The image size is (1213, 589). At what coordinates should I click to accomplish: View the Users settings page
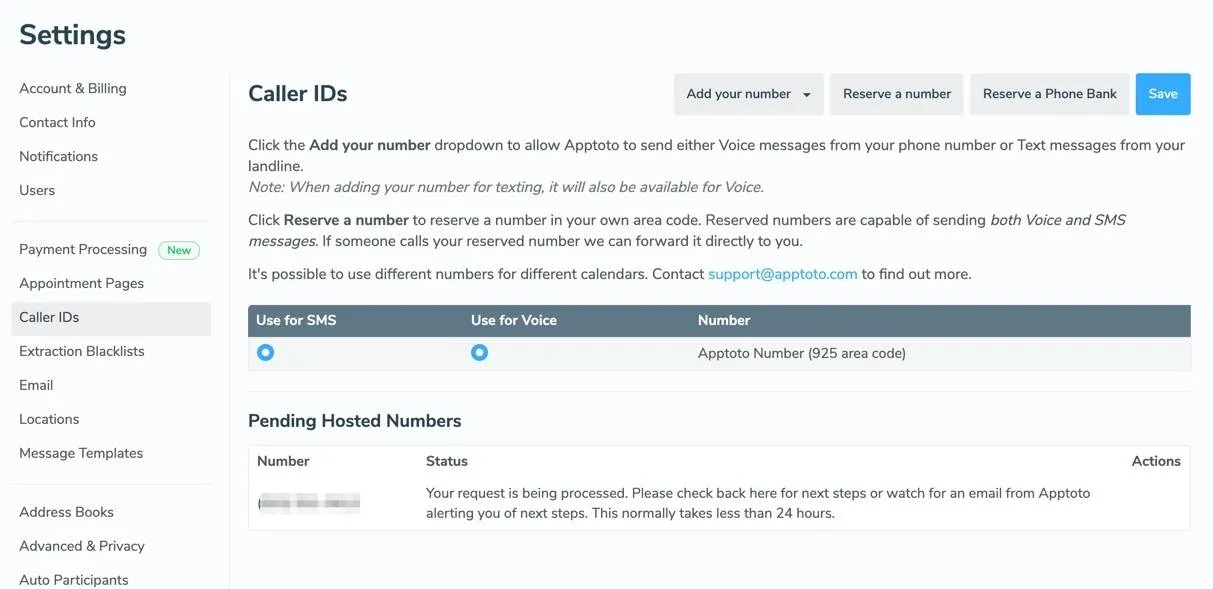click(37, 190)
